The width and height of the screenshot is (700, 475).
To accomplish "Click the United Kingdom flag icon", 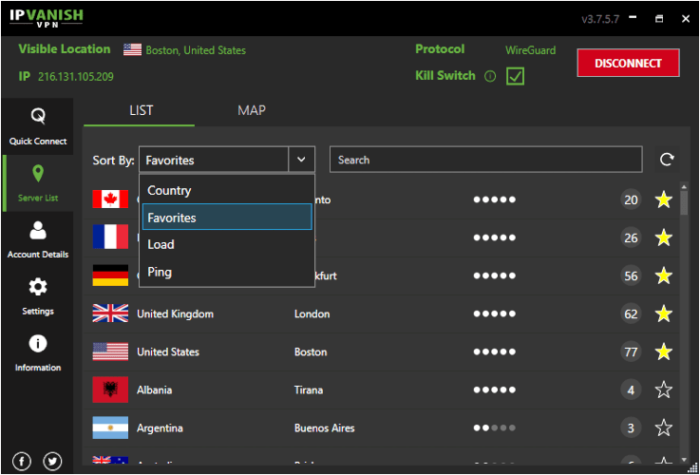I will (110, 313).
